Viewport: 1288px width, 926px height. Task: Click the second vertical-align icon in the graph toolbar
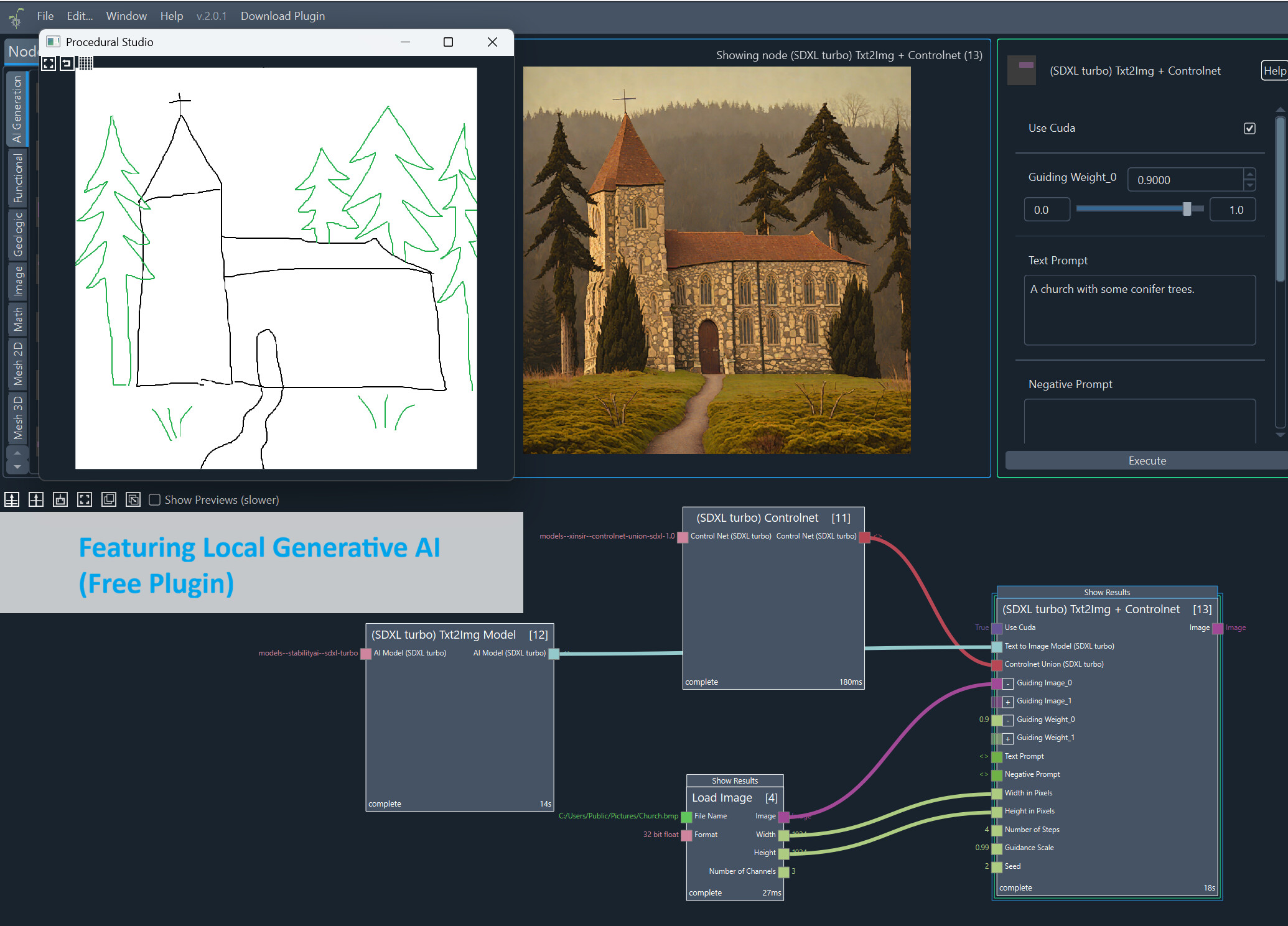pyautogui.click(x=36, y=499)
